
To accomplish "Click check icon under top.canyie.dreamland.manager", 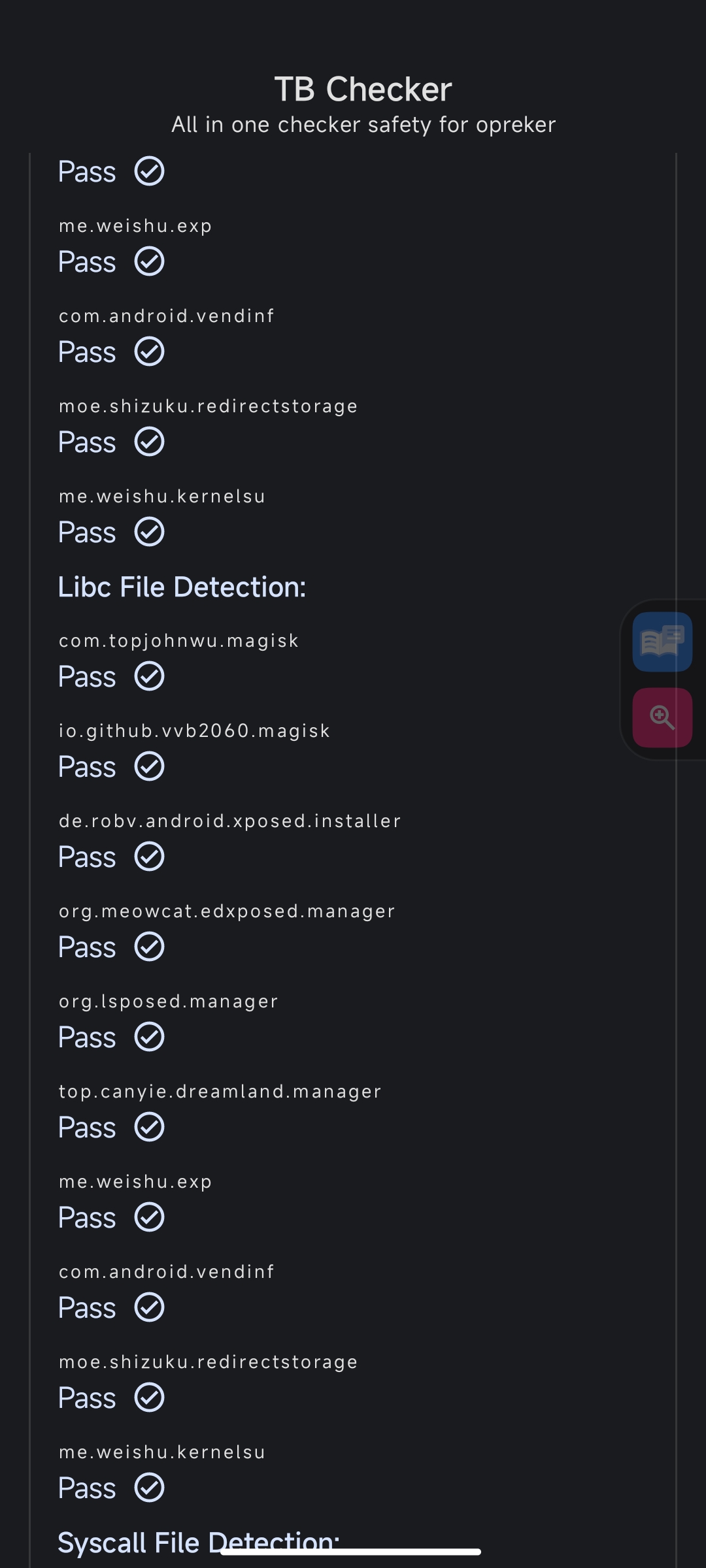I will click(x=149, y=1127).
